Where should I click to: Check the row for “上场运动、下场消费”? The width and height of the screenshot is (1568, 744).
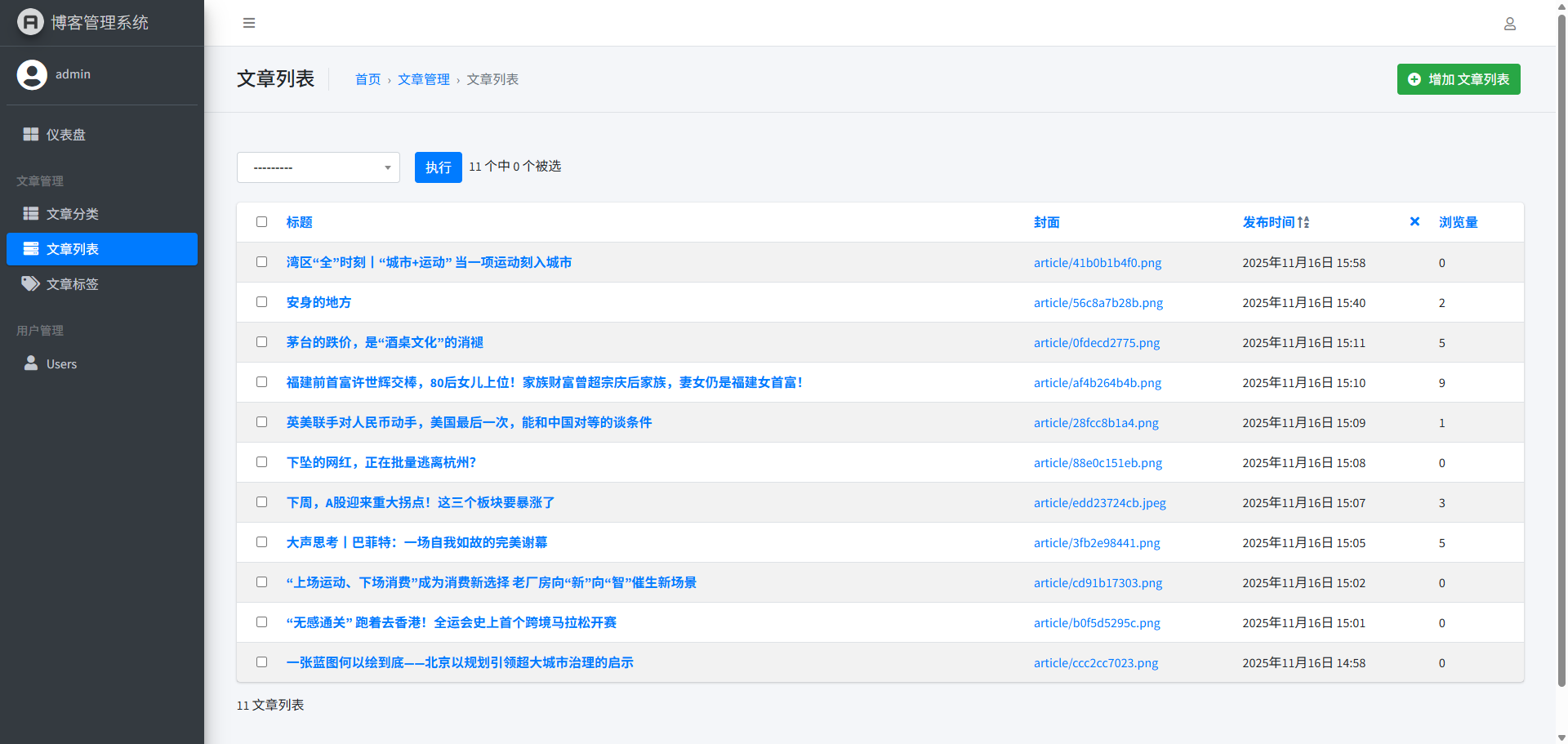[x=261, y=581]
